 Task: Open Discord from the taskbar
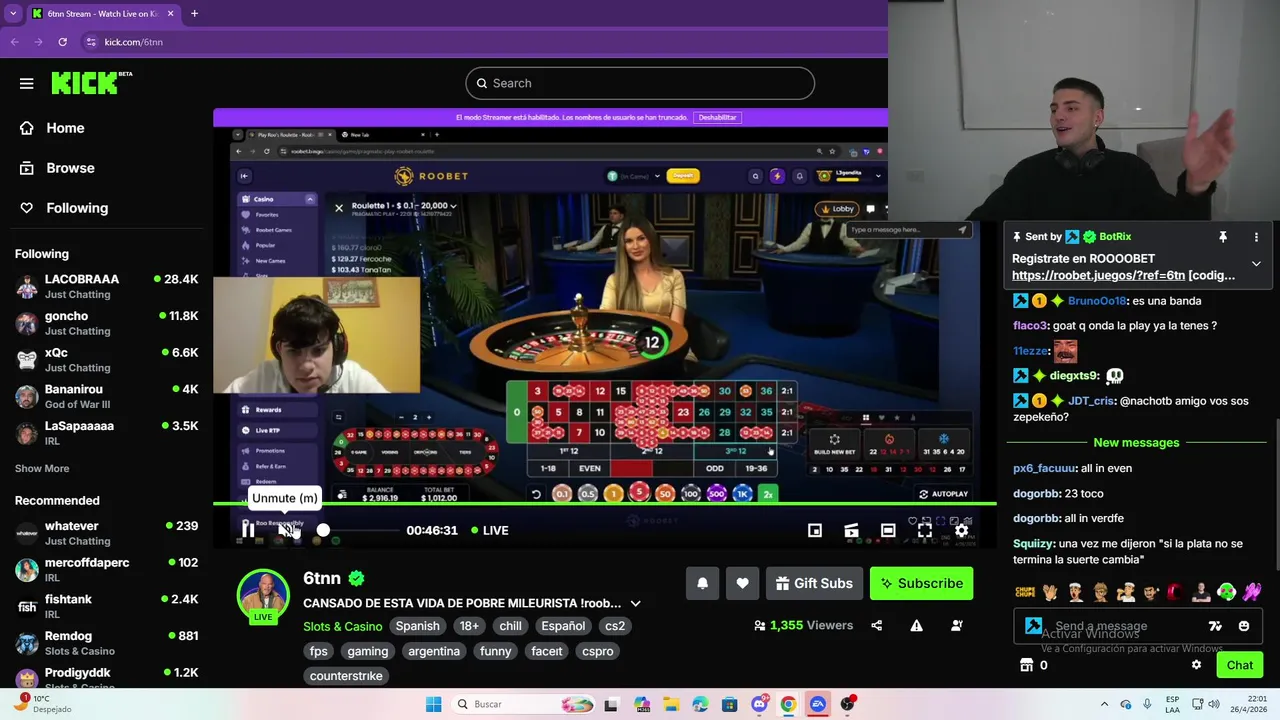point(759,704)
